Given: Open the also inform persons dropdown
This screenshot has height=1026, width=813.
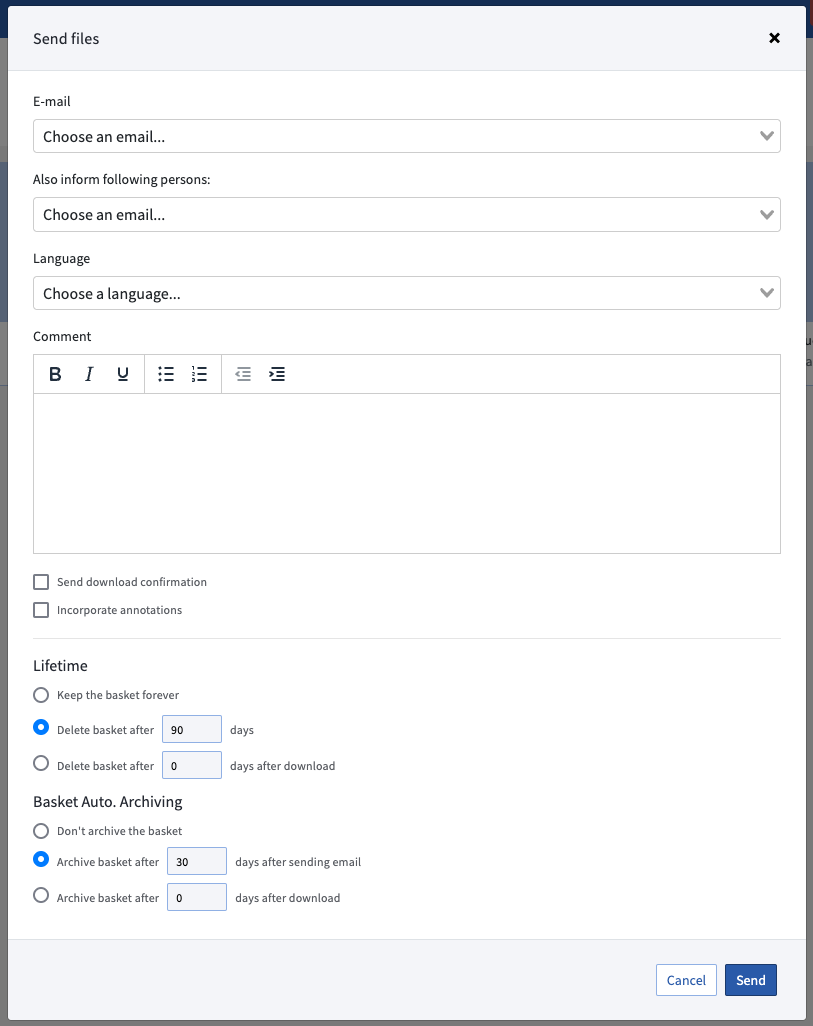Looking at the screenshot, I should [407, 214].
